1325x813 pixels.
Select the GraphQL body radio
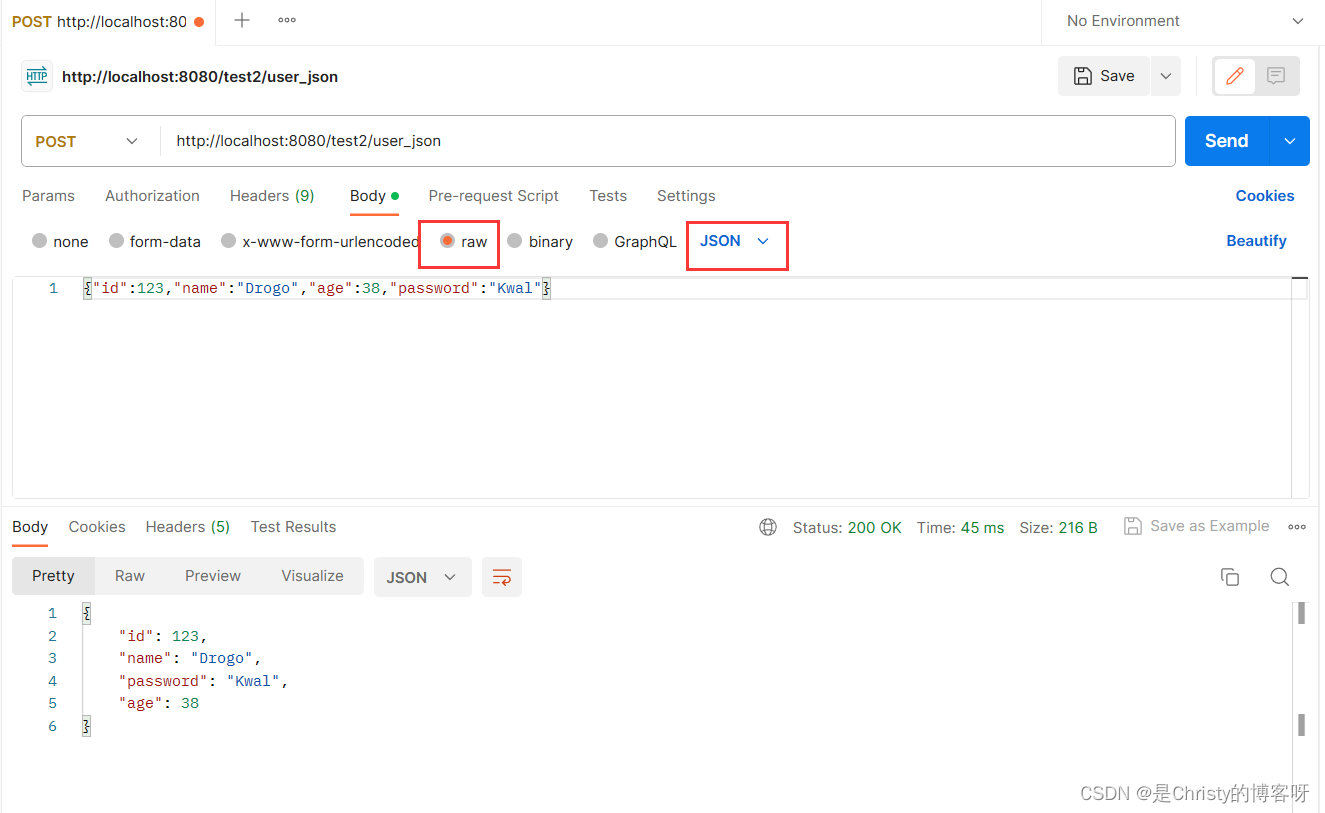coord(600,240)
